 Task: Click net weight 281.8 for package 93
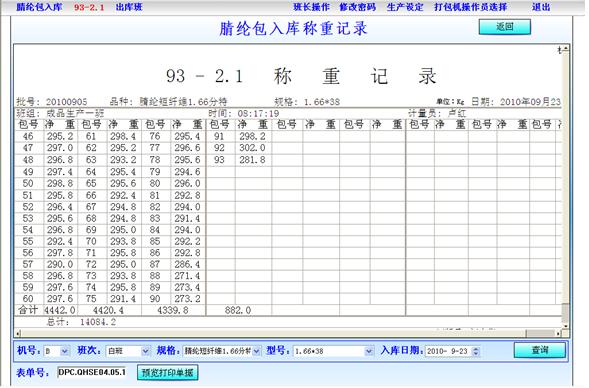coord(252,160)
